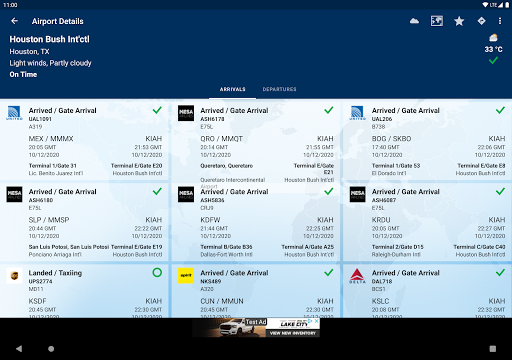Click the green checkmark on ASH6180 flight

click(157, 191)
